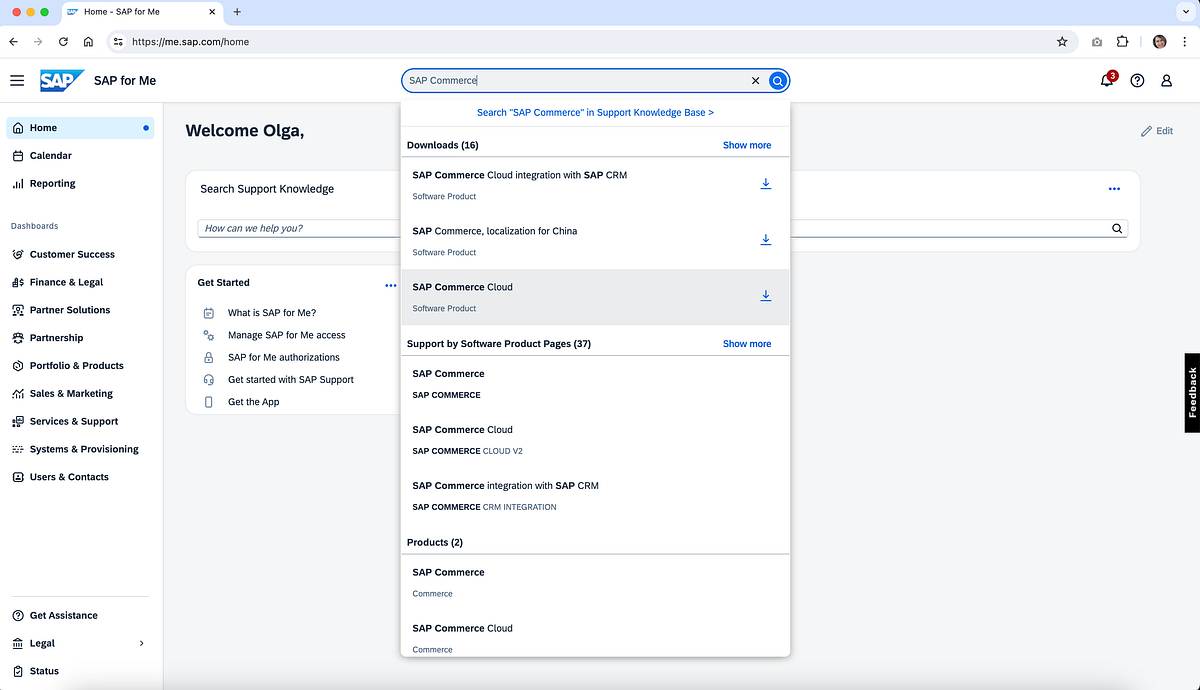This screenshot has width=1200, height=690.
Task: Expand the Legal section in the sidebar
Action: [141, 643]
